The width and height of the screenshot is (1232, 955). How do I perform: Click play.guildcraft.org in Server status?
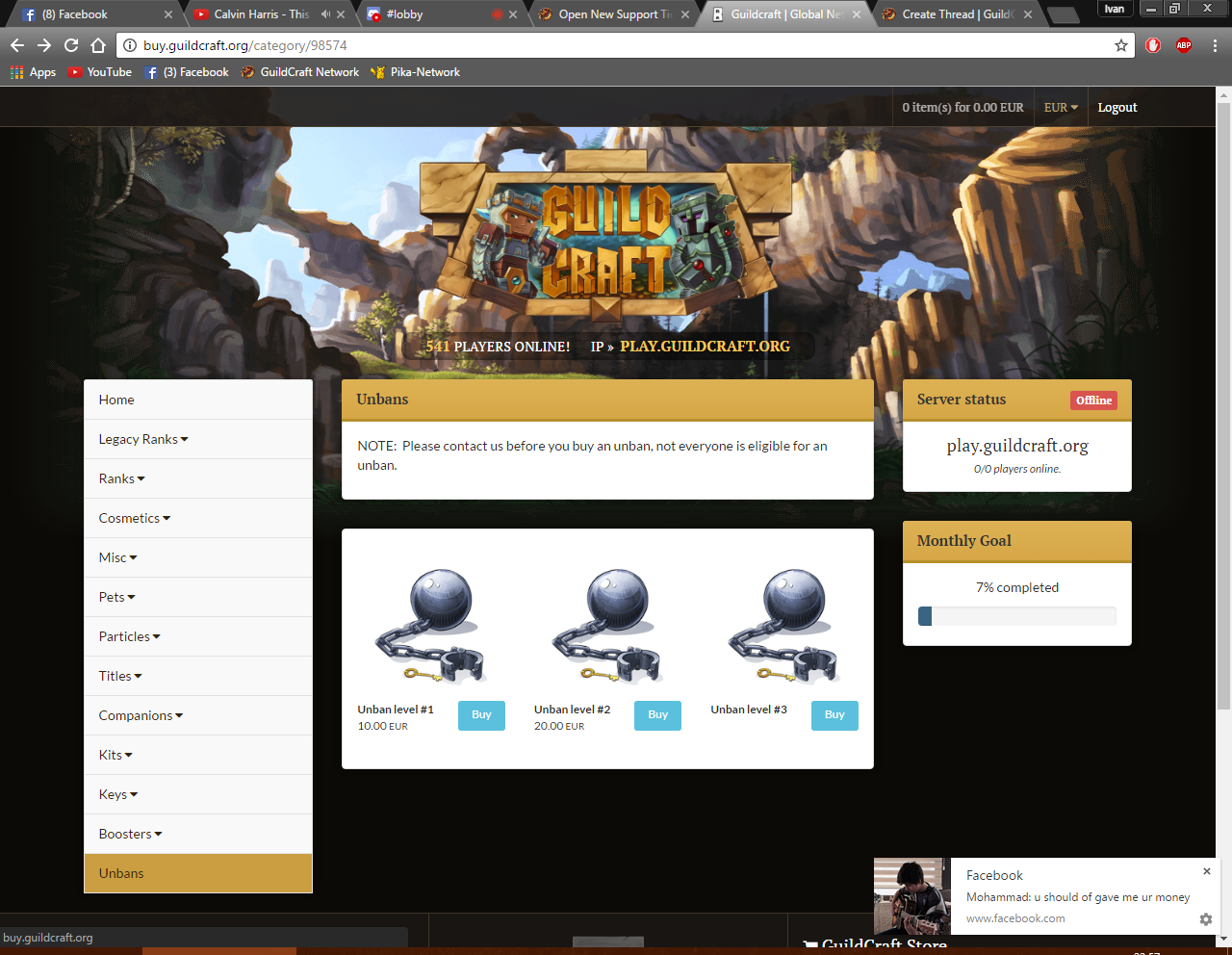pyautogui.click(x=1017, y=446)
